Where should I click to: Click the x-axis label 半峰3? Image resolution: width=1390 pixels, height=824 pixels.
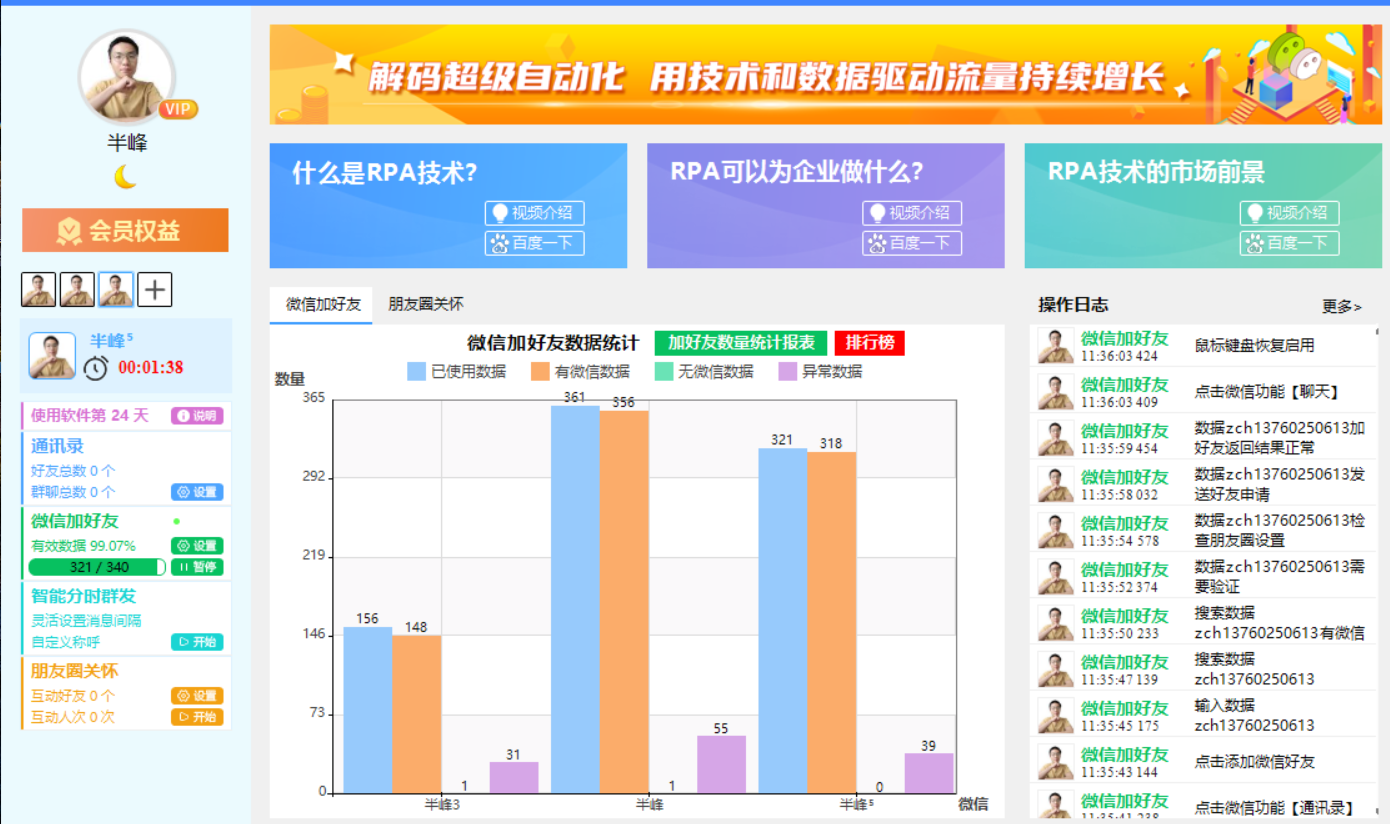(441, 804)
